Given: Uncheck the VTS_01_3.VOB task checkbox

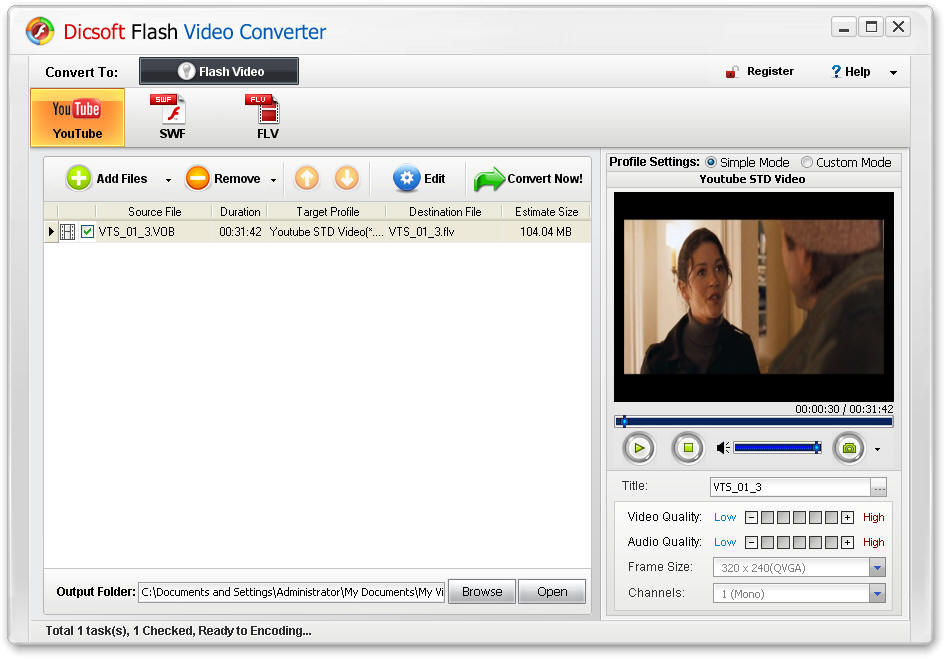Looking at the screenshot, I should click(87, 231).
